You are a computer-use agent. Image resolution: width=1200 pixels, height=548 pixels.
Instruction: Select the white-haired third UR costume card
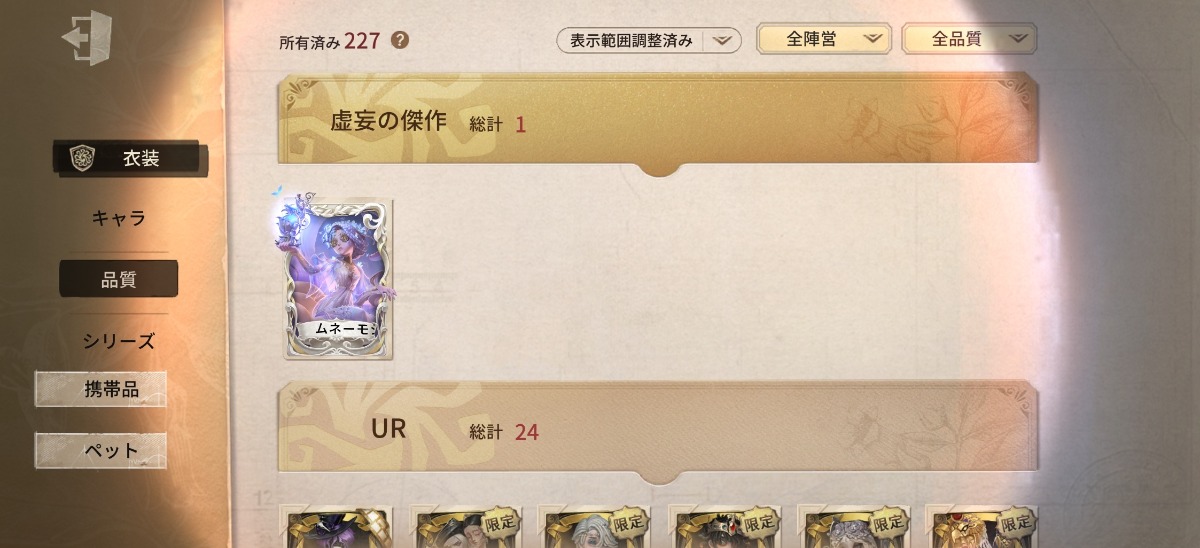coord(597,527)
